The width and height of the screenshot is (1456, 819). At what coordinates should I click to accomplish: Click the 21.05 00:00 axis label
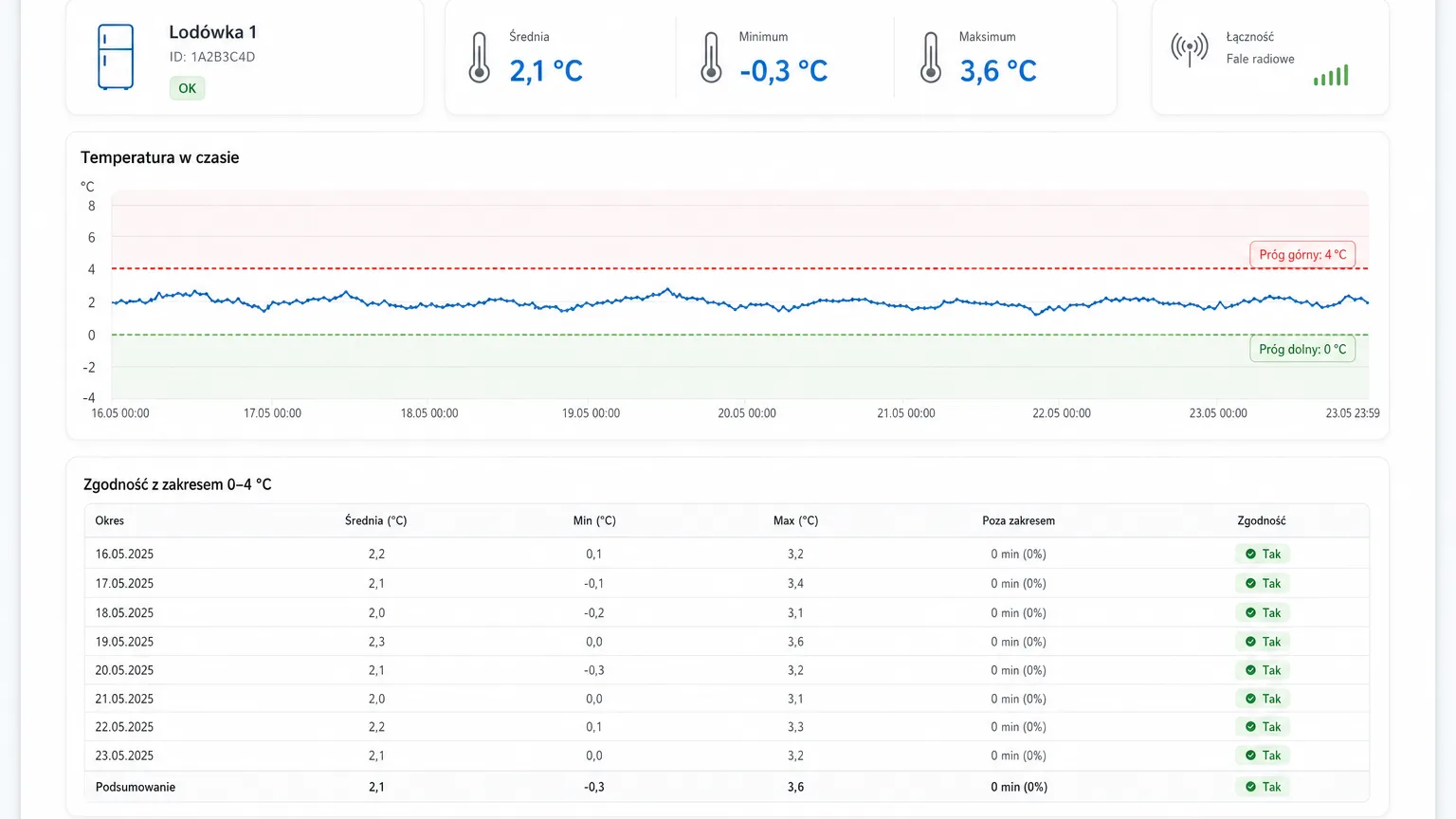click(x=906, y=413)
